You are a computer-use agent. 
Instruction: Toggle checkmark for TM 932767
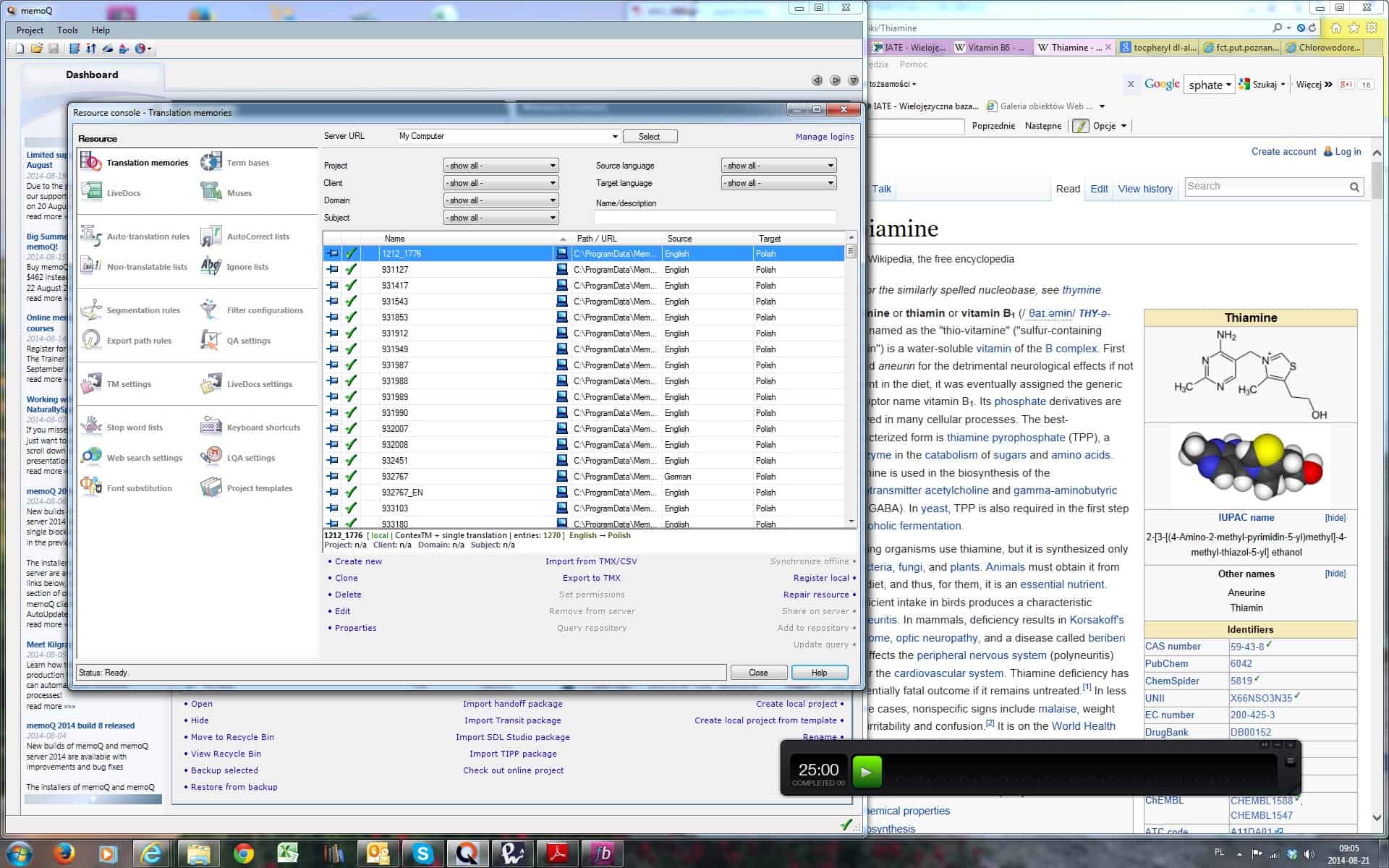(351, 477)
